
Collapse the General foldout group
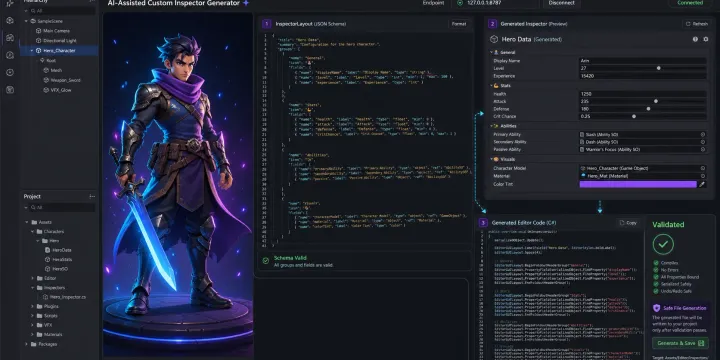click(491, 53)
